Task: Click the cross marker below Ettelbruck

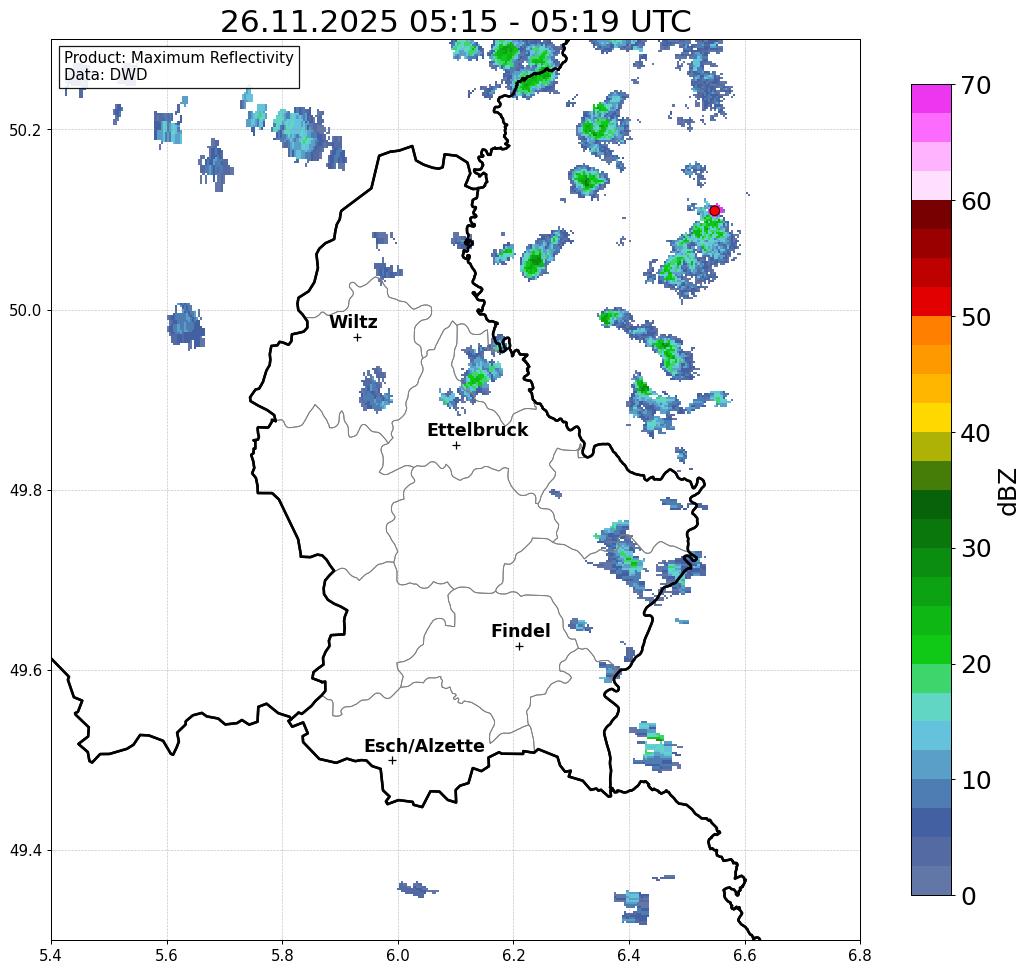Action: [x=457, y=445]
